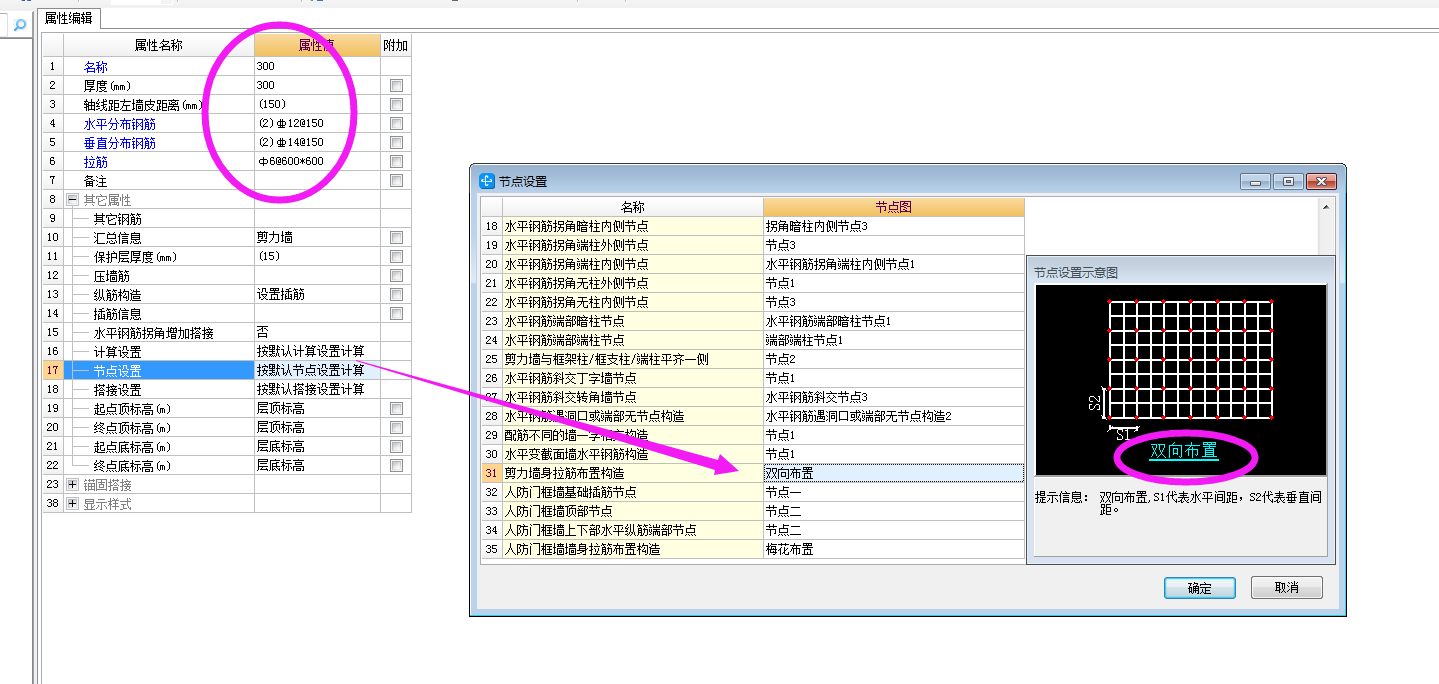Image resolution: width=1439 pixels, height=684 pixels.
Task: Toggle 附加 checkbox for 轴线距左墙皮距离 row
Action: coord(397,104)
